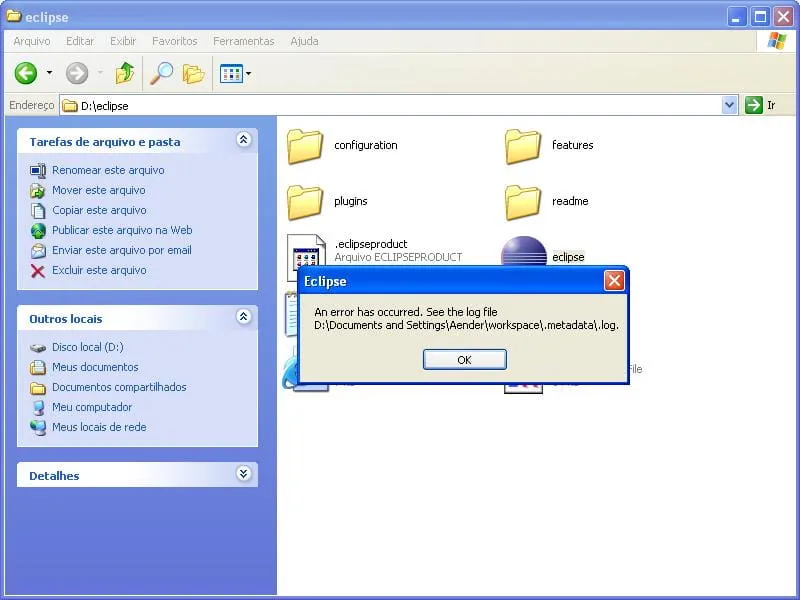Open the Search magnifier tool
This screenshot has width=800, height=600.
click(161, 73)
